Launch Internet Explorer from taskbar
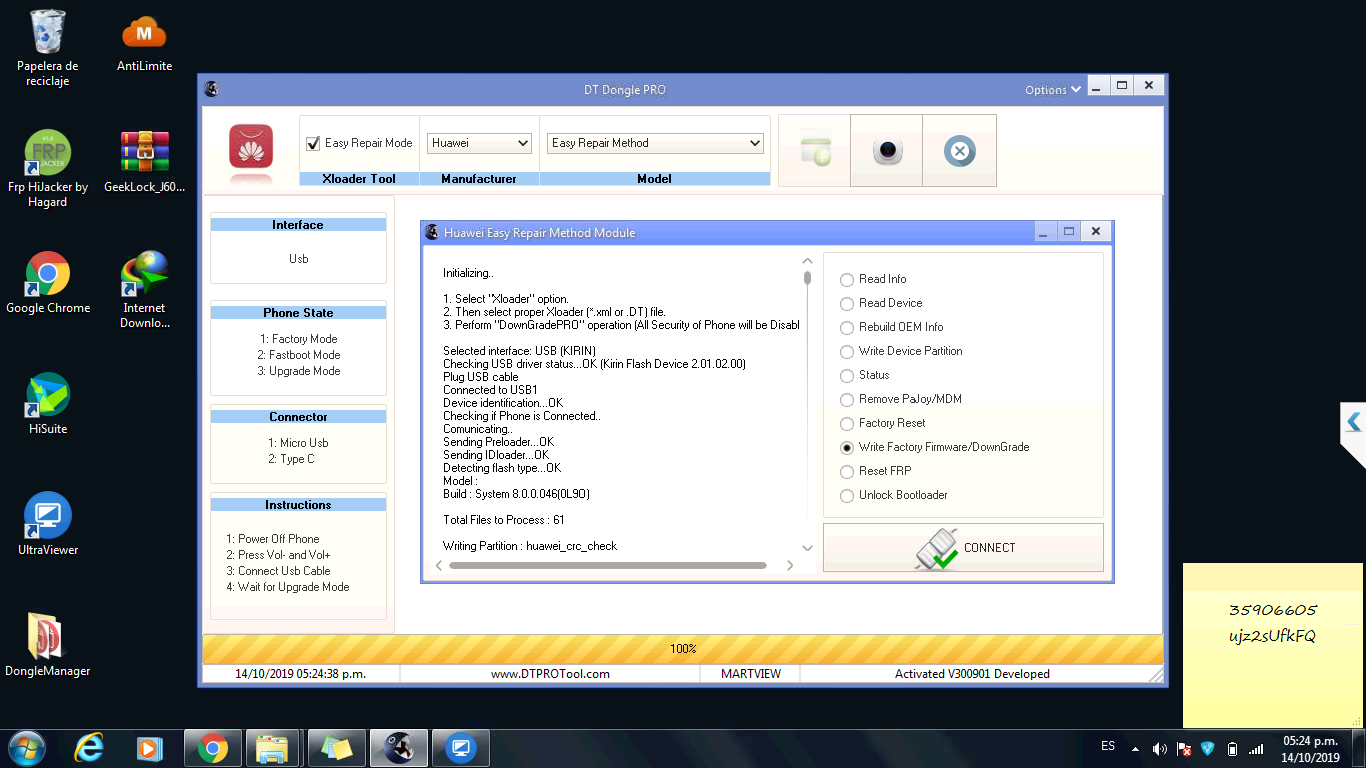 click(89, 747)
